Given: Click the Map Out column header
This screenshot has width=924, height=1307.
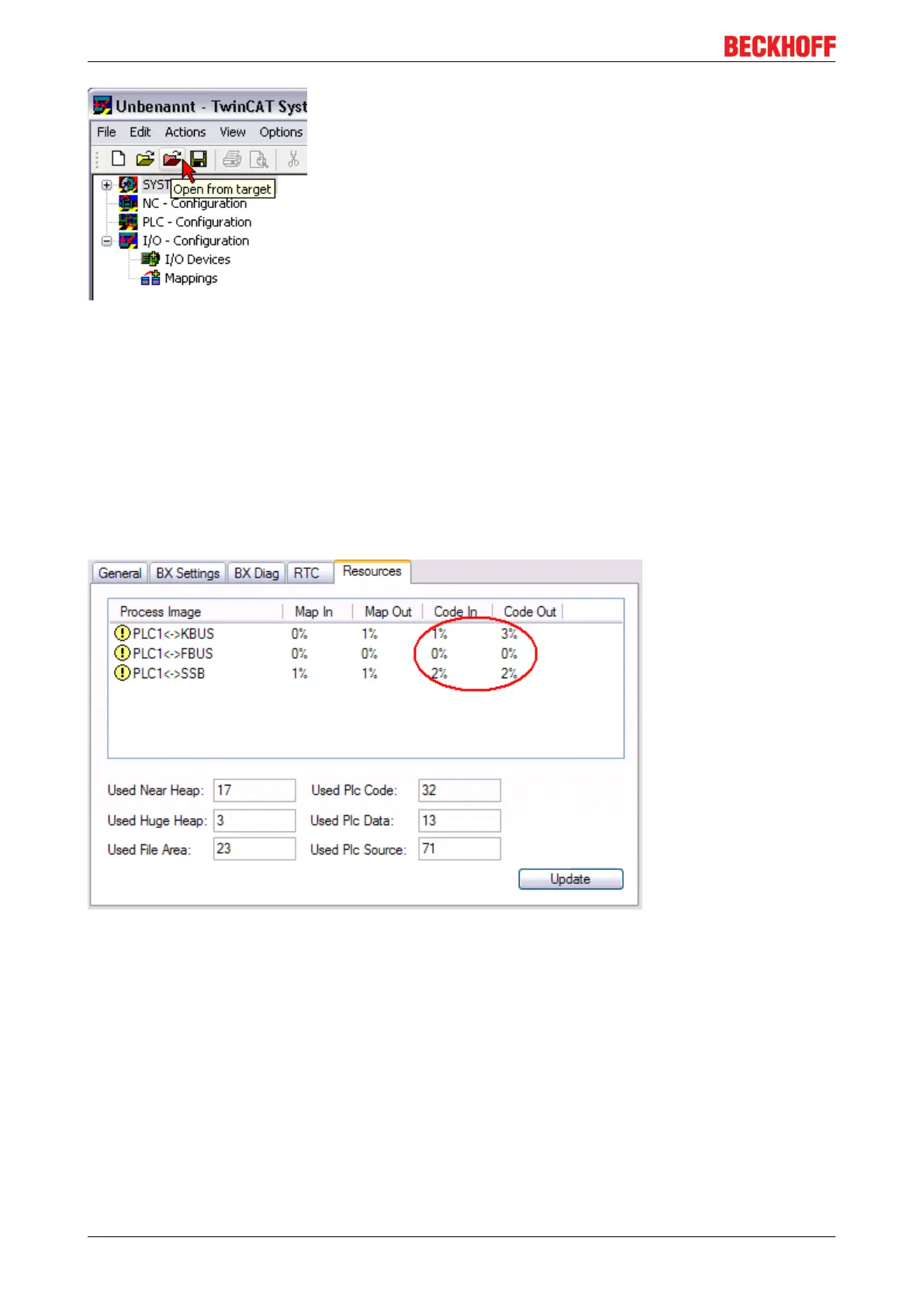Looking at the screenshot, I should [x=388, y=612].
